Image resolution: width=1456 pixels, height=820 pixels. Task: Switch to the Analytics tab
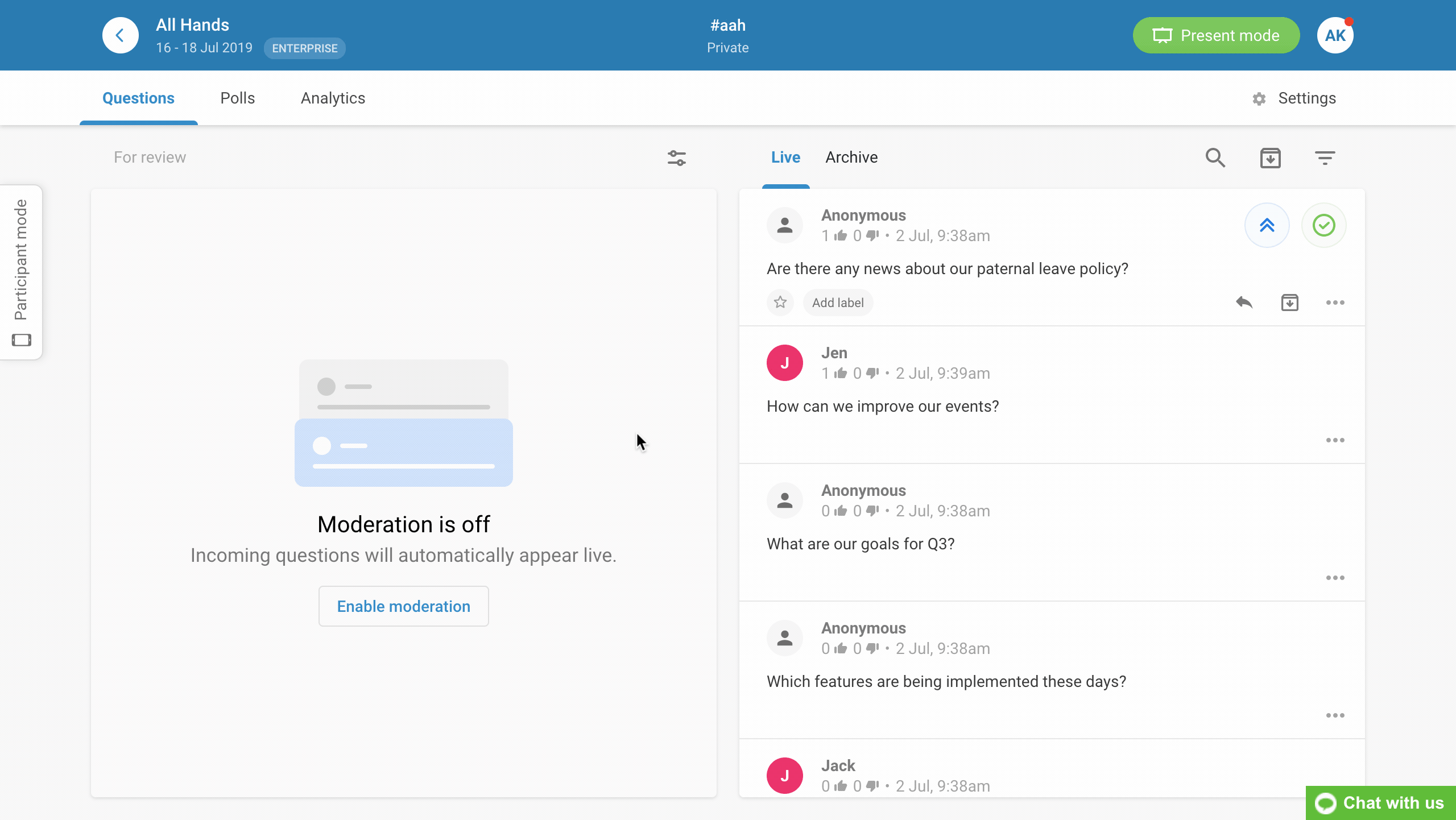click(333, 98)
